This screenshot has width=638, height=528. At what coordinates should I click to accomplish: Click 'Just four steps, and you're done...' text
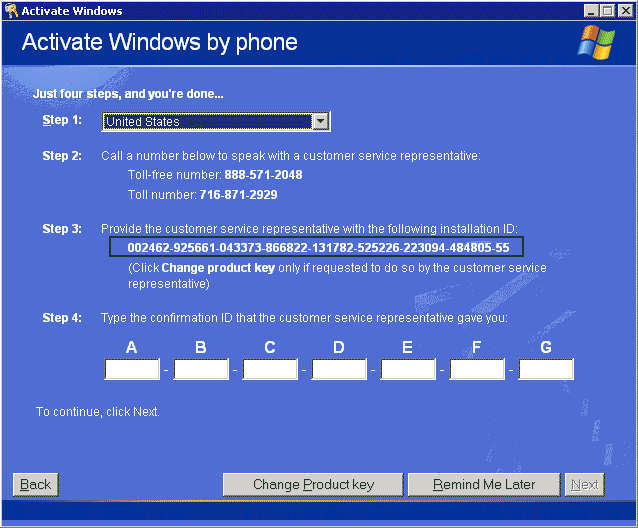coord(128,94)
